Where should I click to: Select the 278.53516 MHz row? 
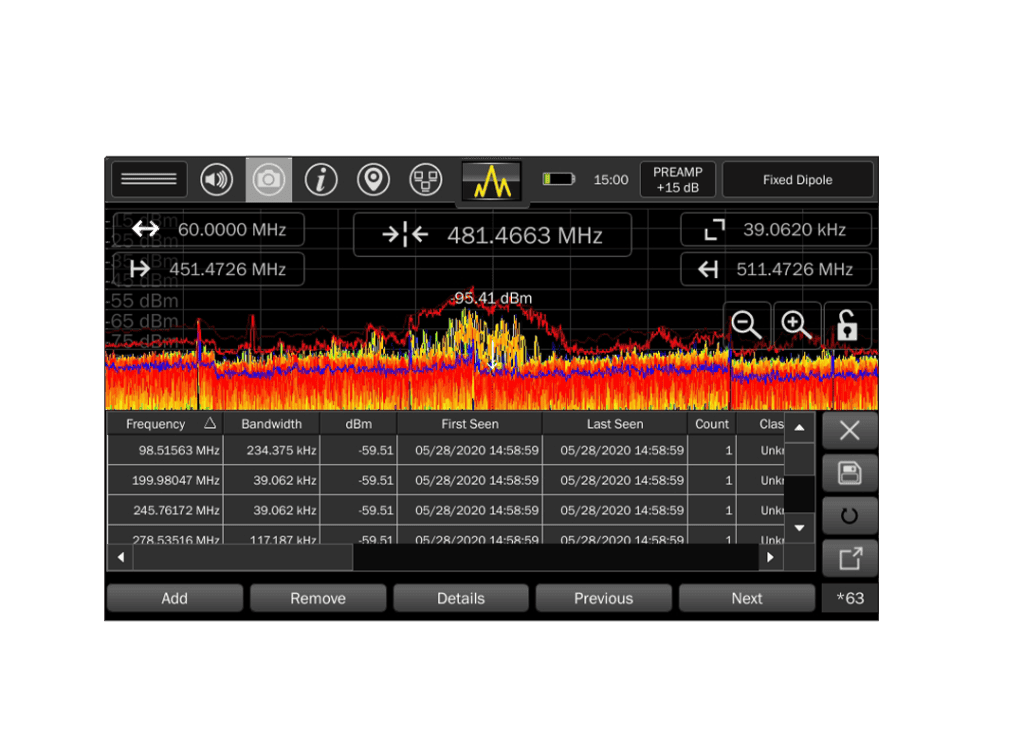coord(446,536)
